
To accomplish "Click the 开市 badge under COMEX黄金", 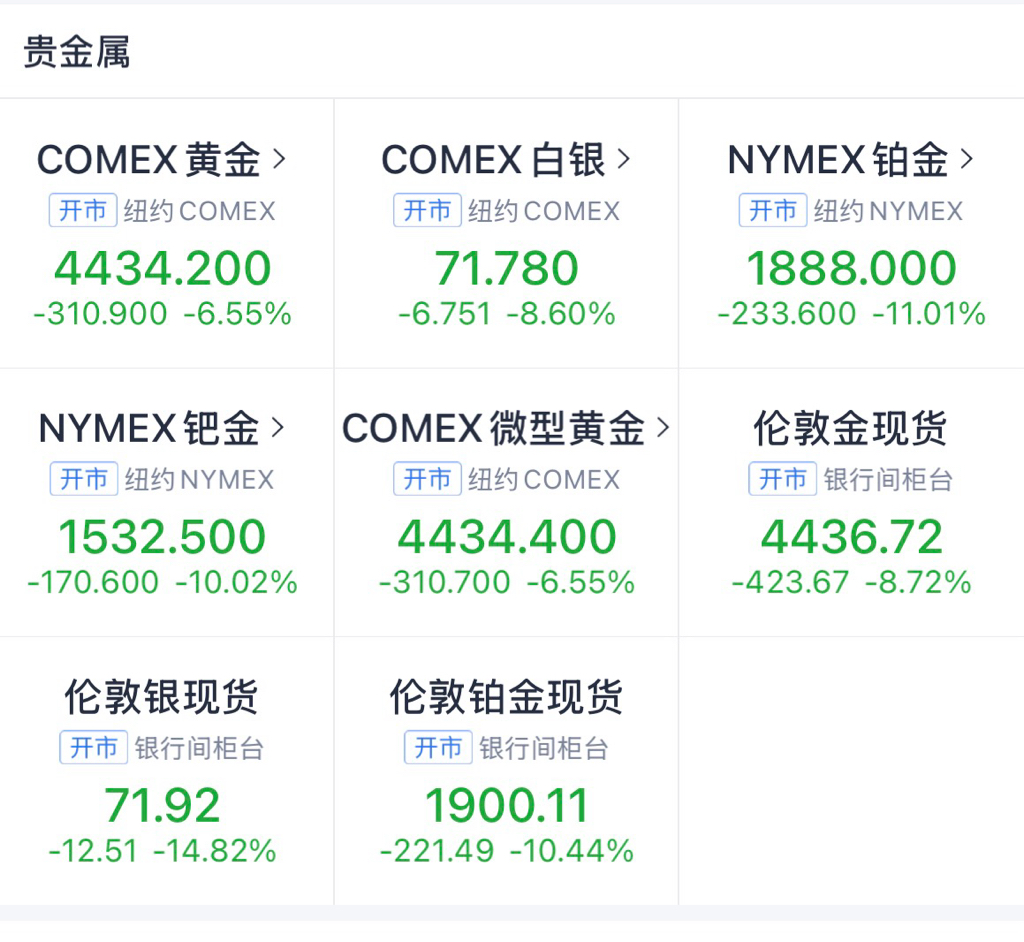I will [83, 210].
